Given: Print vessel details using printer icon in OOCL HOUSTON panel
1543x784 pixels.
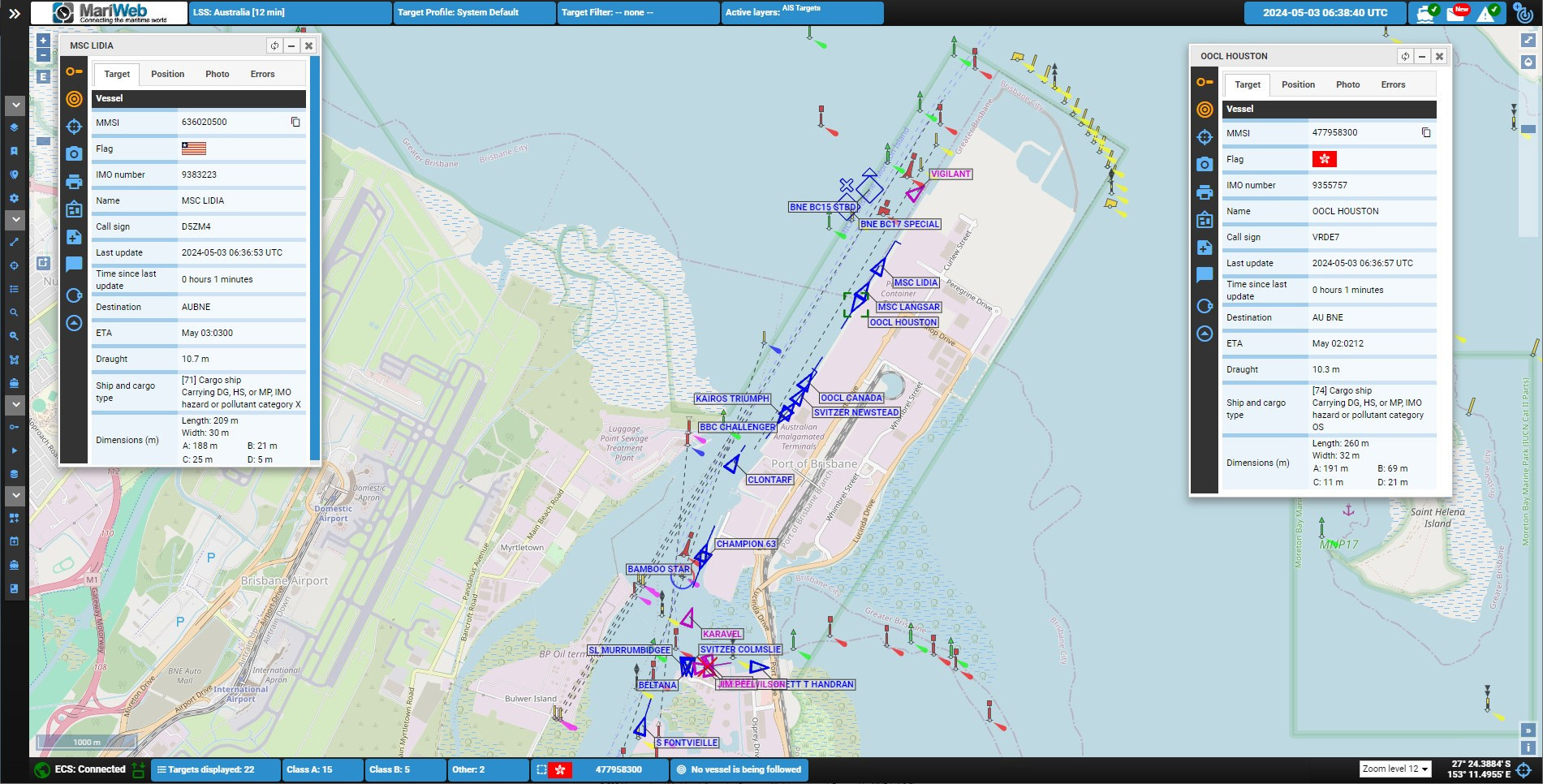Looking at the screenshot, I should 1205,190.
